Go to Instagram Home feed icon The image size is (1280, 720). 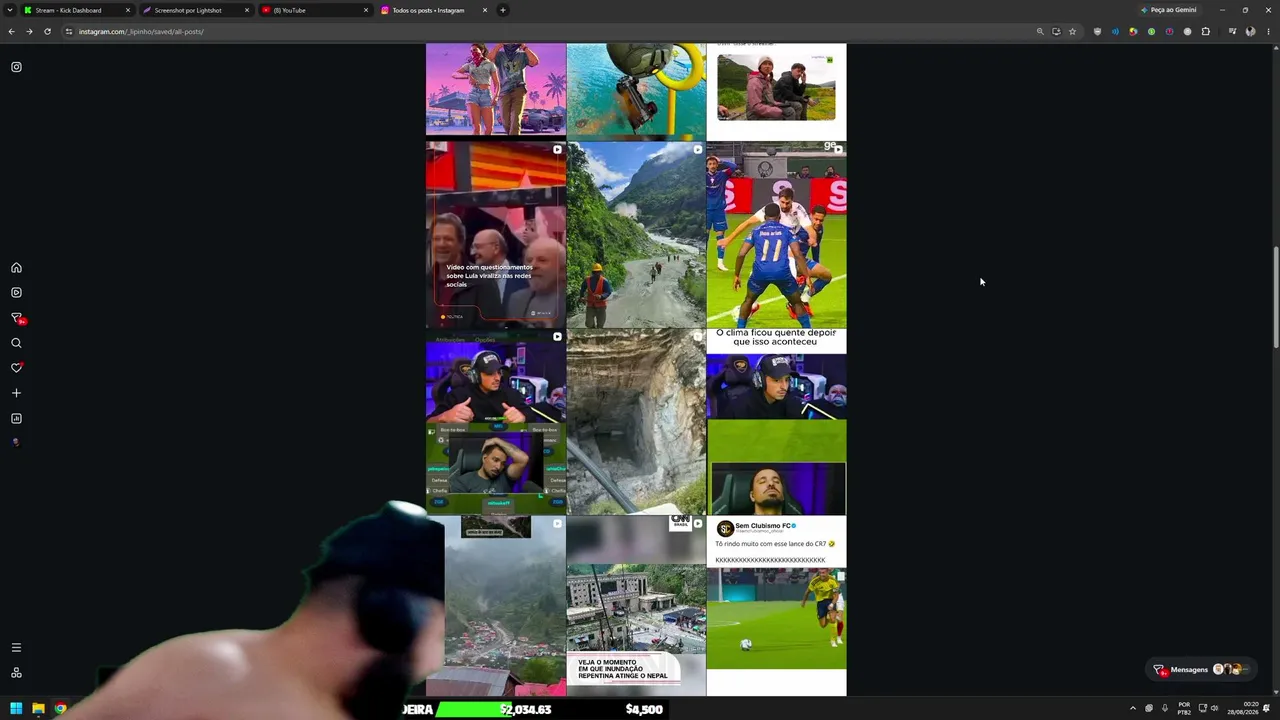[16, 268]
